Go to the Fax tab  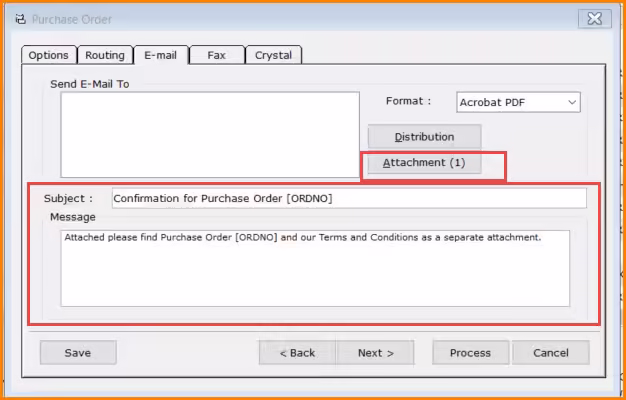(217, 55)
